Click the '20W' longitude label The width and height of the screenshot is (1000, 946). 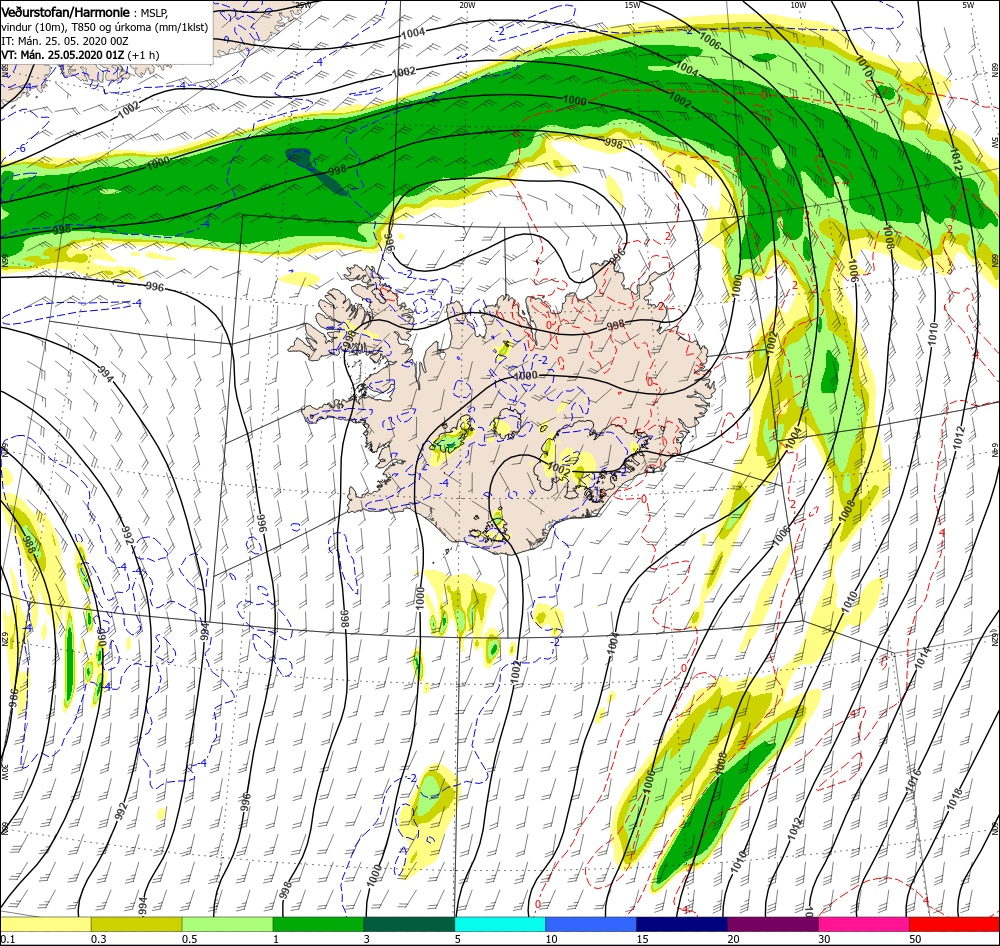pyautogui.click(x=467, y=5)
